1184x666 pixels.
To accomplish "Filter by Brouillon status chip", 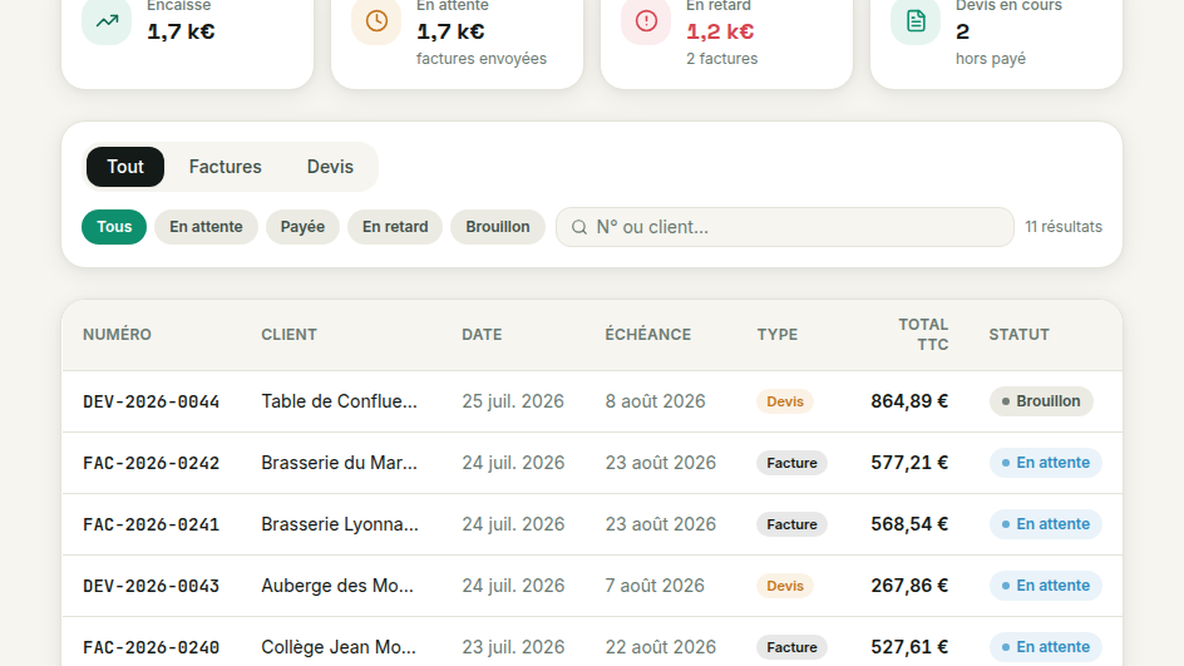I will 498,227.
